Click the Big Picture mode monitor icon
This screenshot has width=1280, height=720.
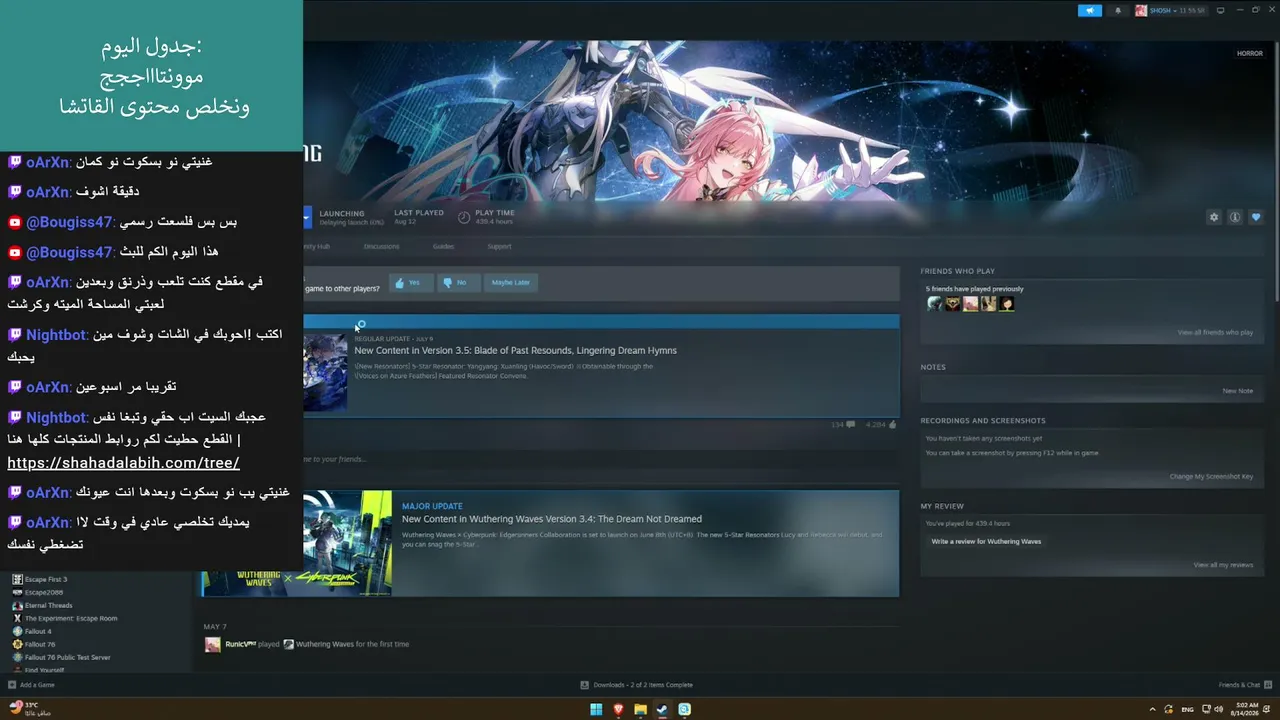pyautogui.click(x=1220, y=10)
